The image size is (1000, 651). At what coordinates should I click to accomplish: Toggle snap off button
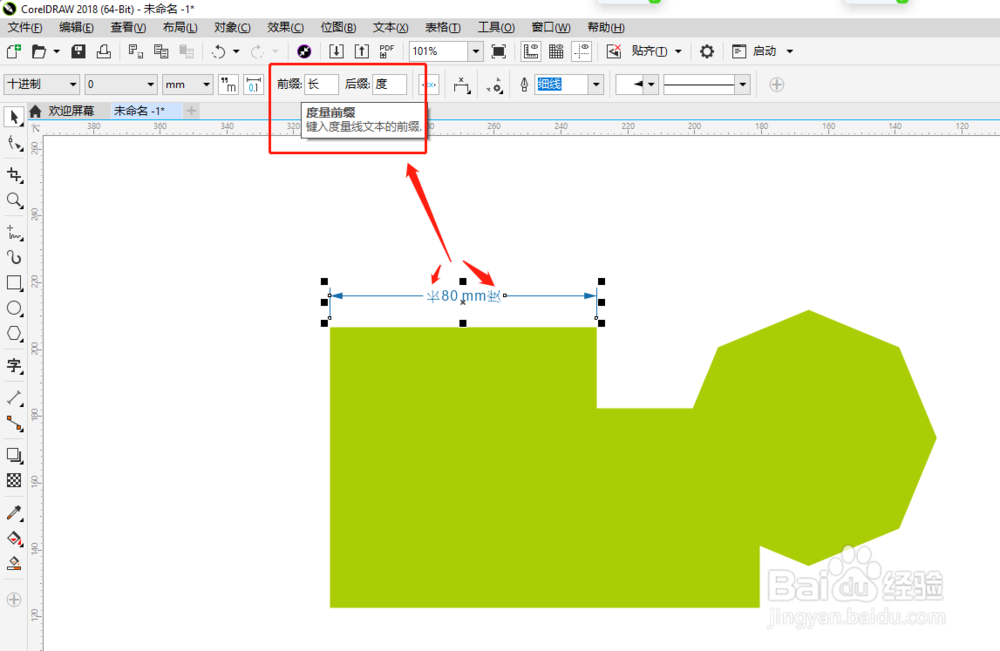(614, 52)
